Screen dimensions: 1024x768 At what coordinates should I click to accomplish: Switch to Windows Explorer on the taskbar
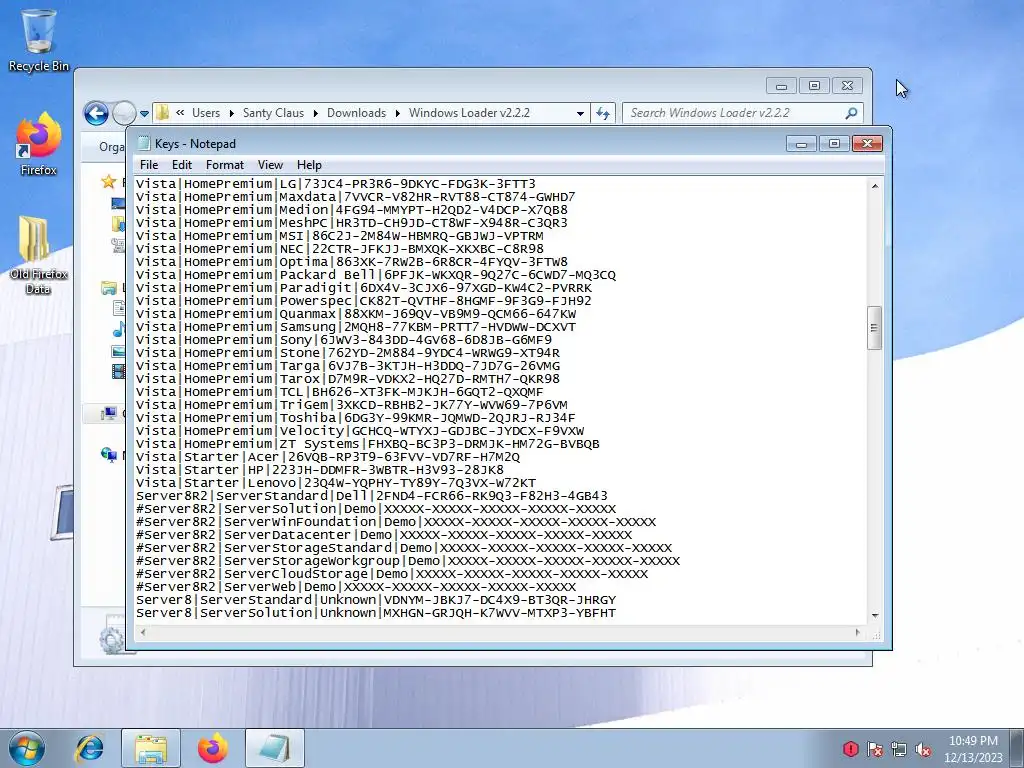point(151,748)
